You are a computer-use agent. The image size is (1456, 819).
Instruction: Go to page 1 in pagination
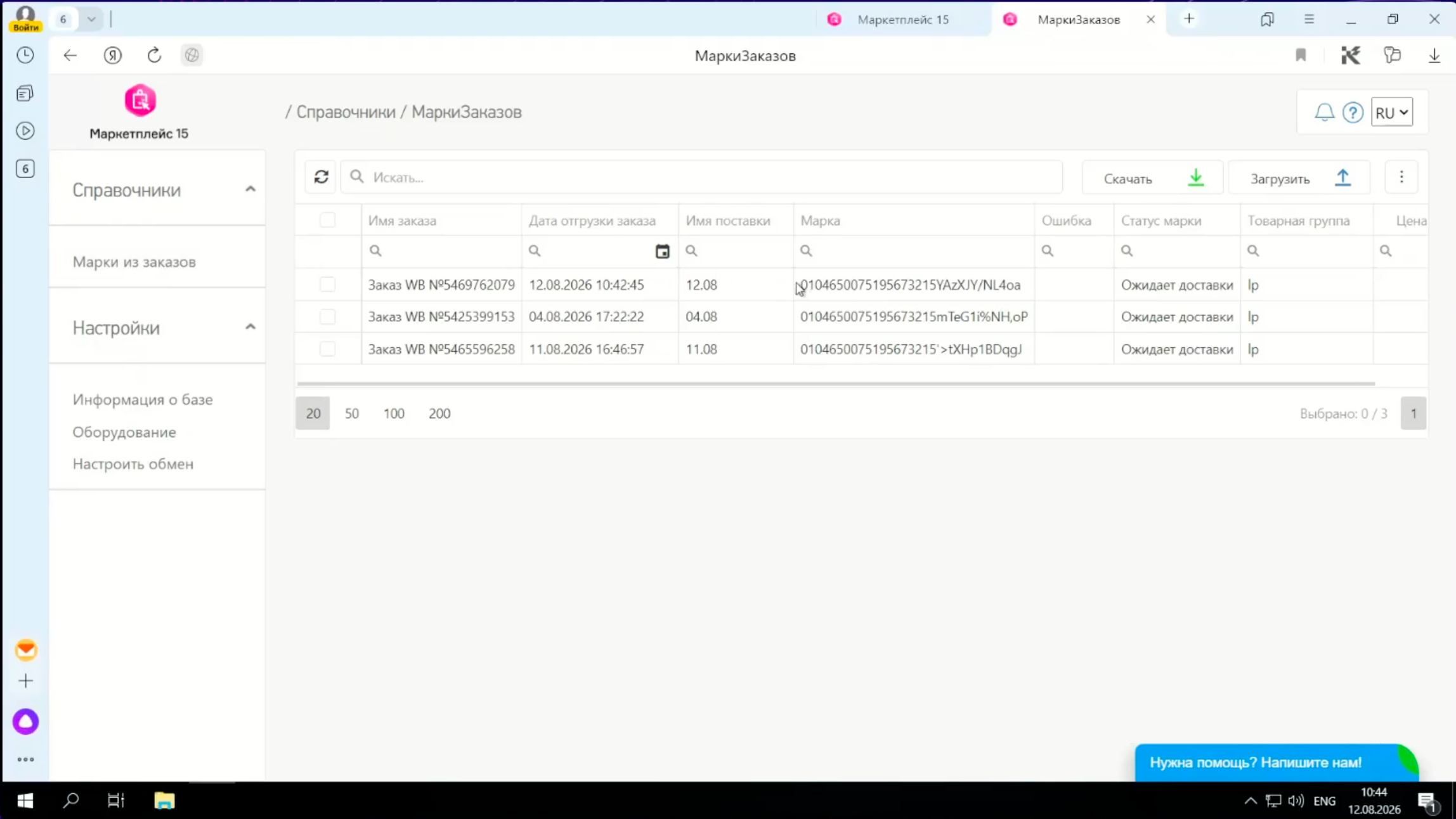[x=1414, y=413]
